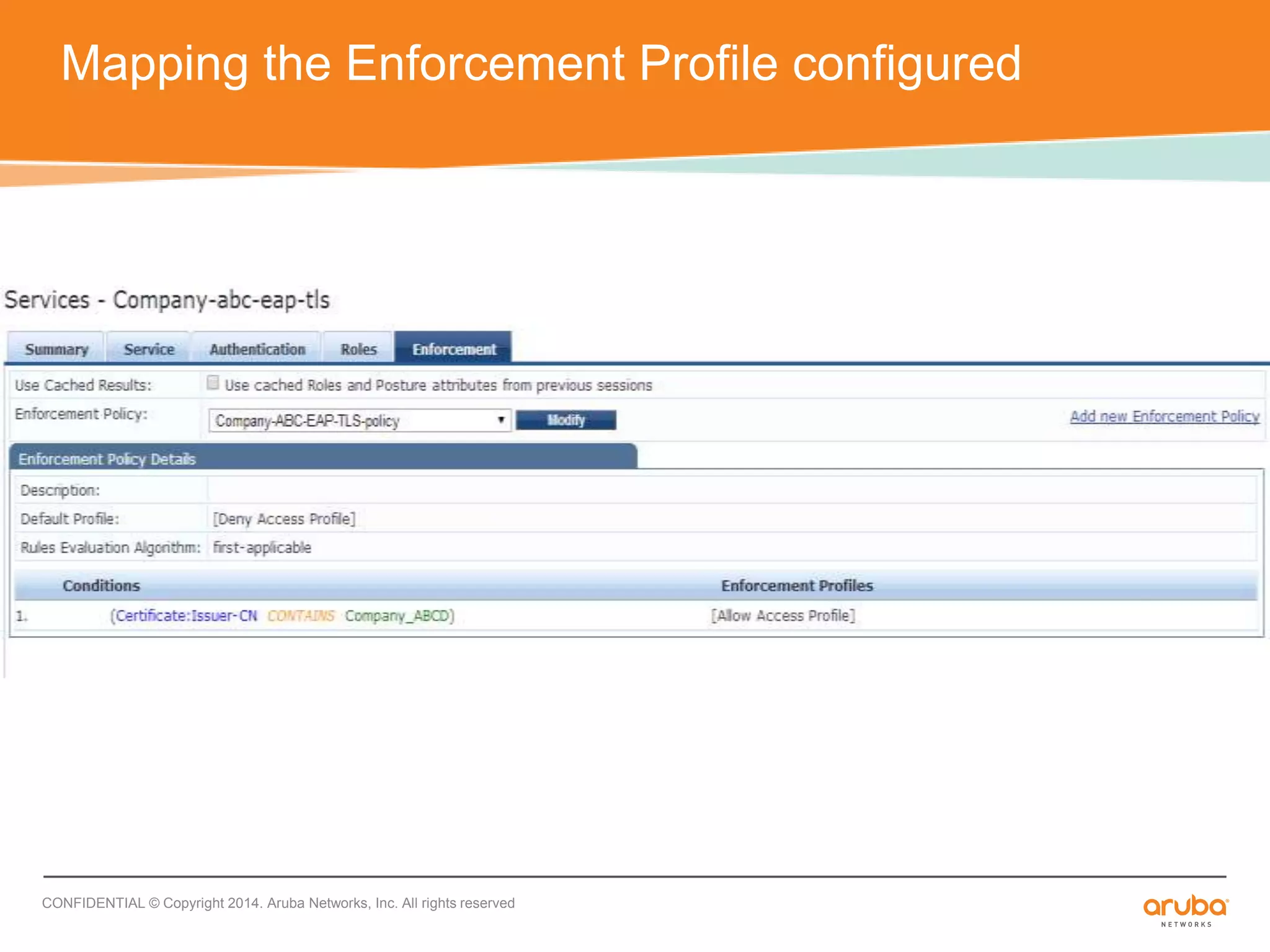Open Add new Enforcement Policy link
1270x952 pixels.
coord(1165,416)
